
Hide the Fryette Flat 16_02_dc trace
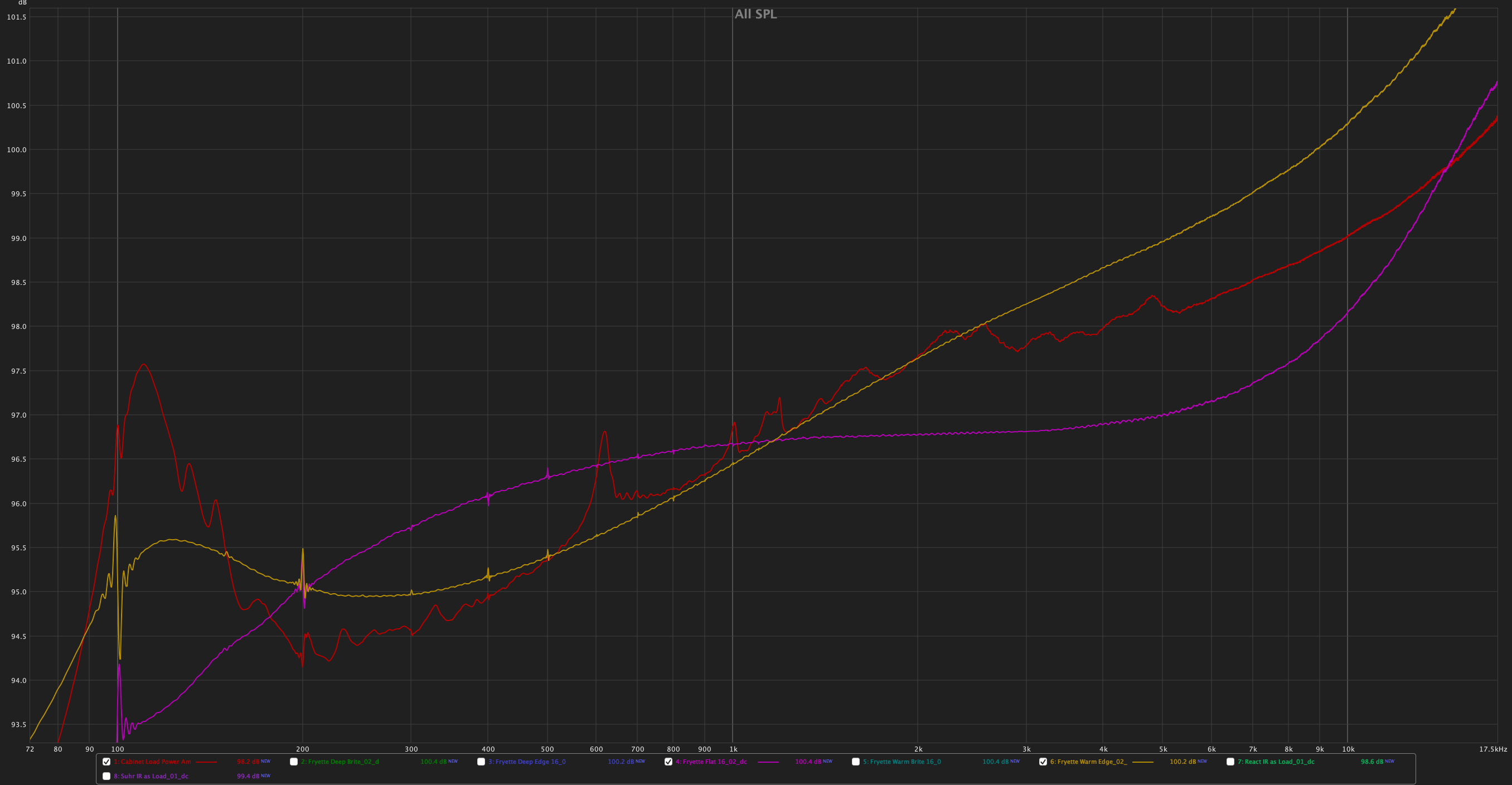click(668, 762)
